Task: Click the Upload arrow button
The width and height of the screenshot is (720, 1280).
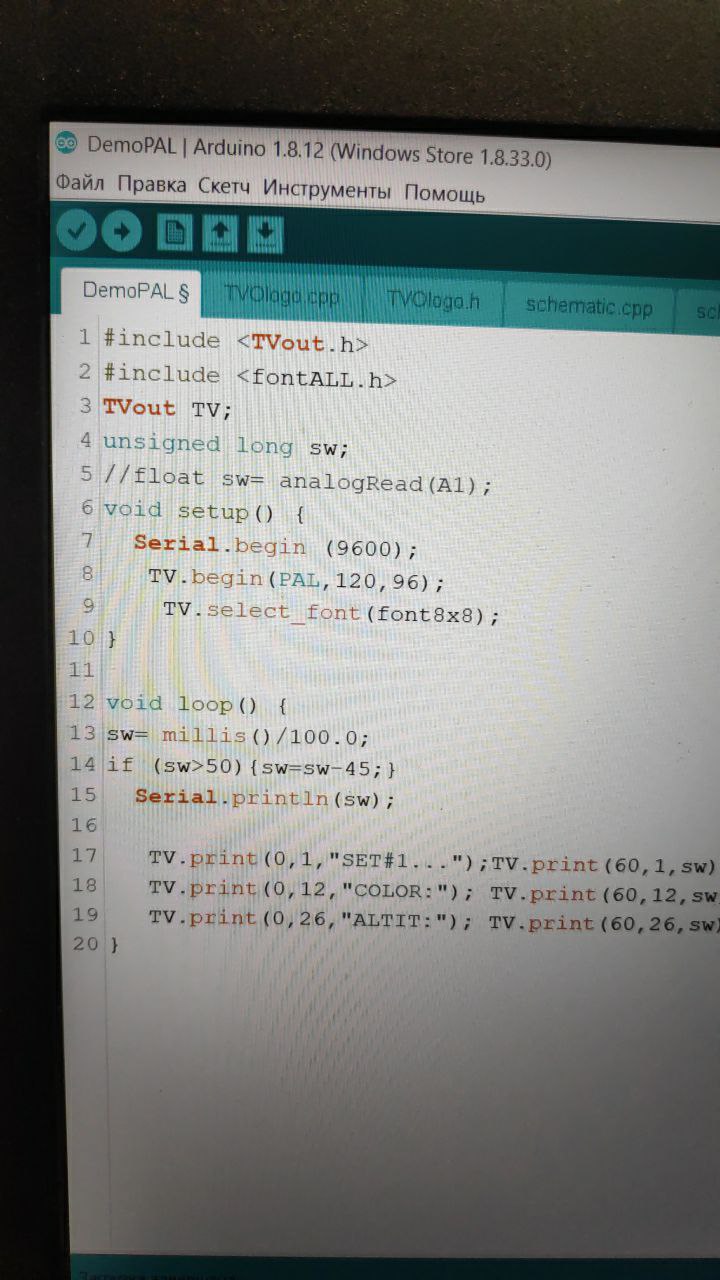Action: coord(122,232)
